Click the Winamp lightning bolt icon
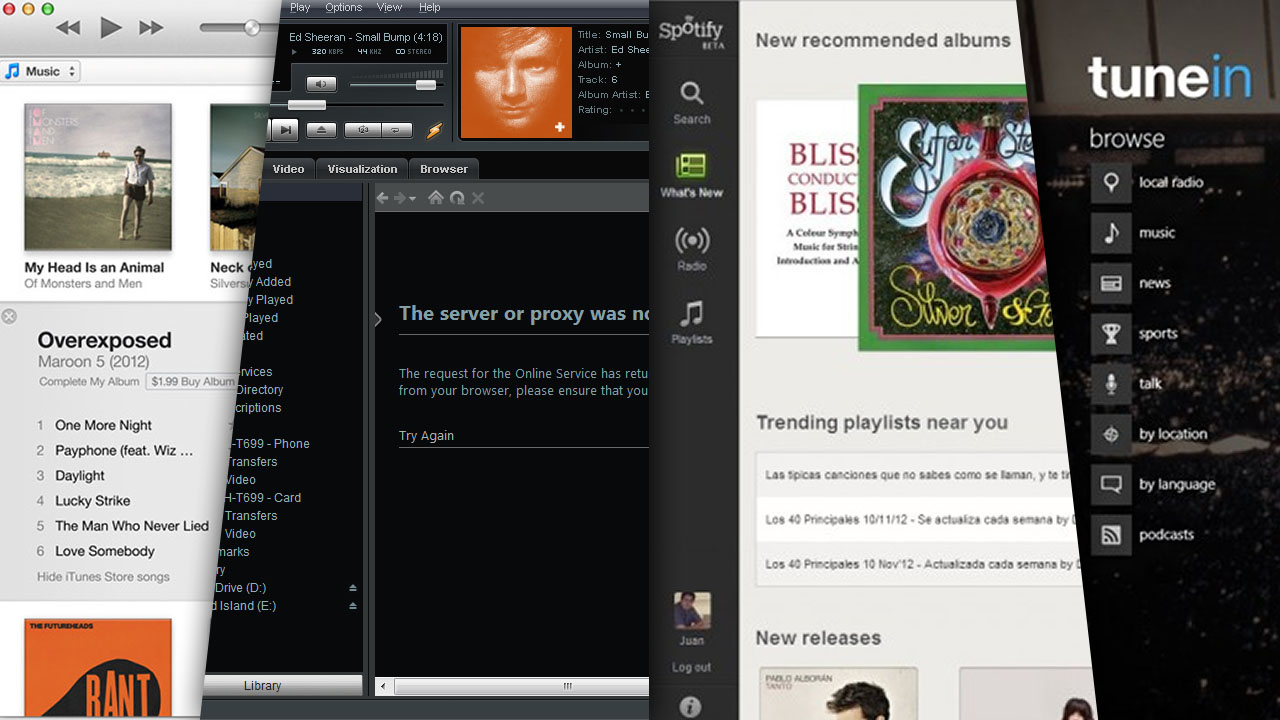Screen dimensions: 1280x720 (x=434, y=131)
